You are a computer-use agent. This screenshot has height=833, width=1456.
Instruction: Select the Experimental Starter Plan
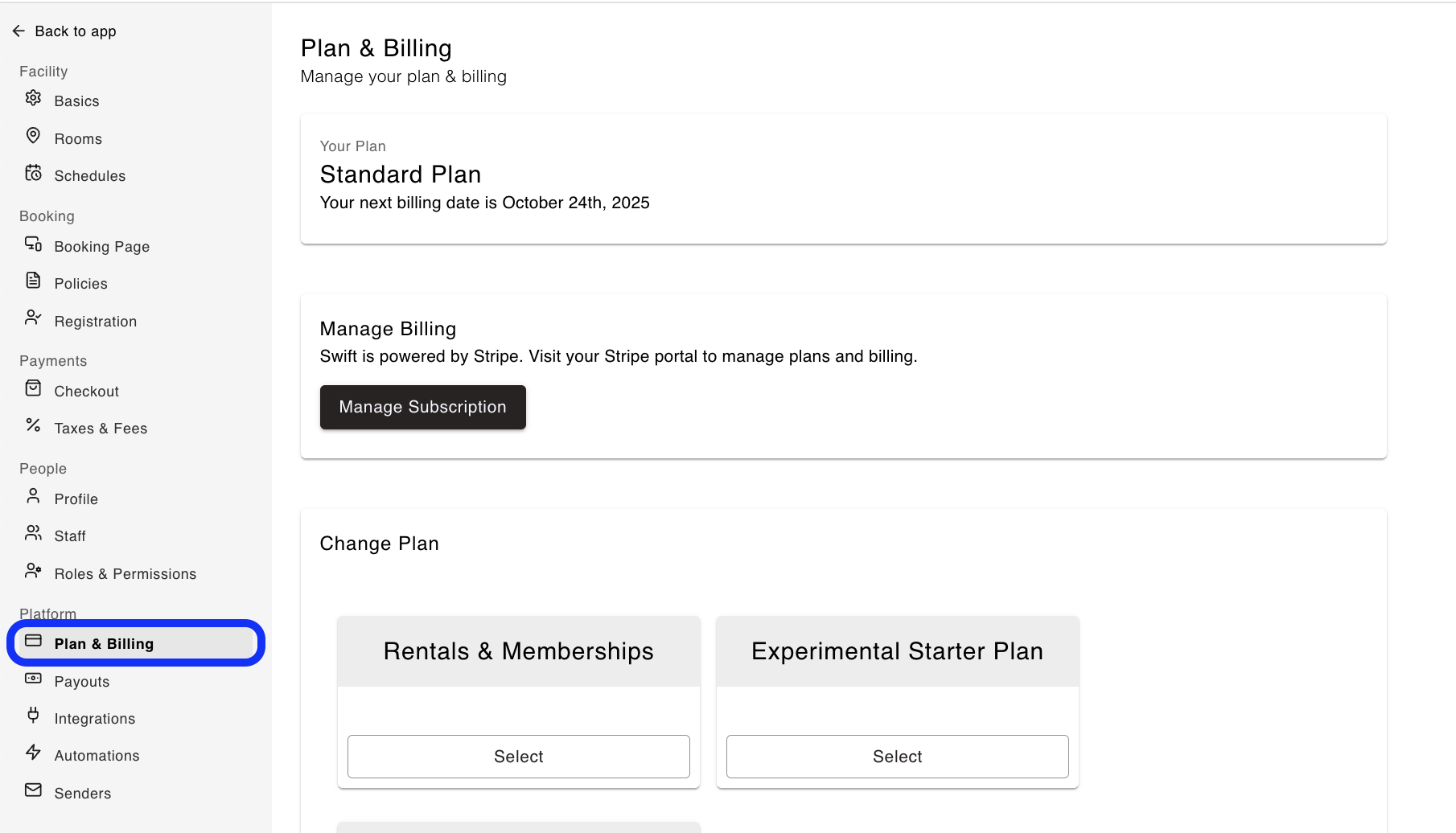click(x=897, y=757)
